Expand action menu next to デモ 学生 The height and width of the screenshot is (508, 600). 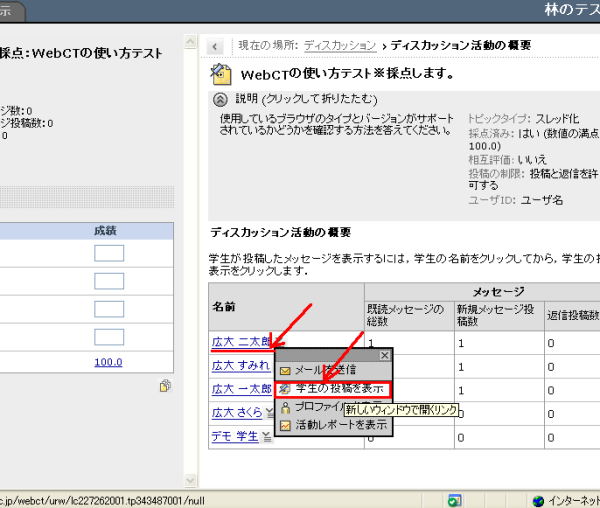point(266,436)
